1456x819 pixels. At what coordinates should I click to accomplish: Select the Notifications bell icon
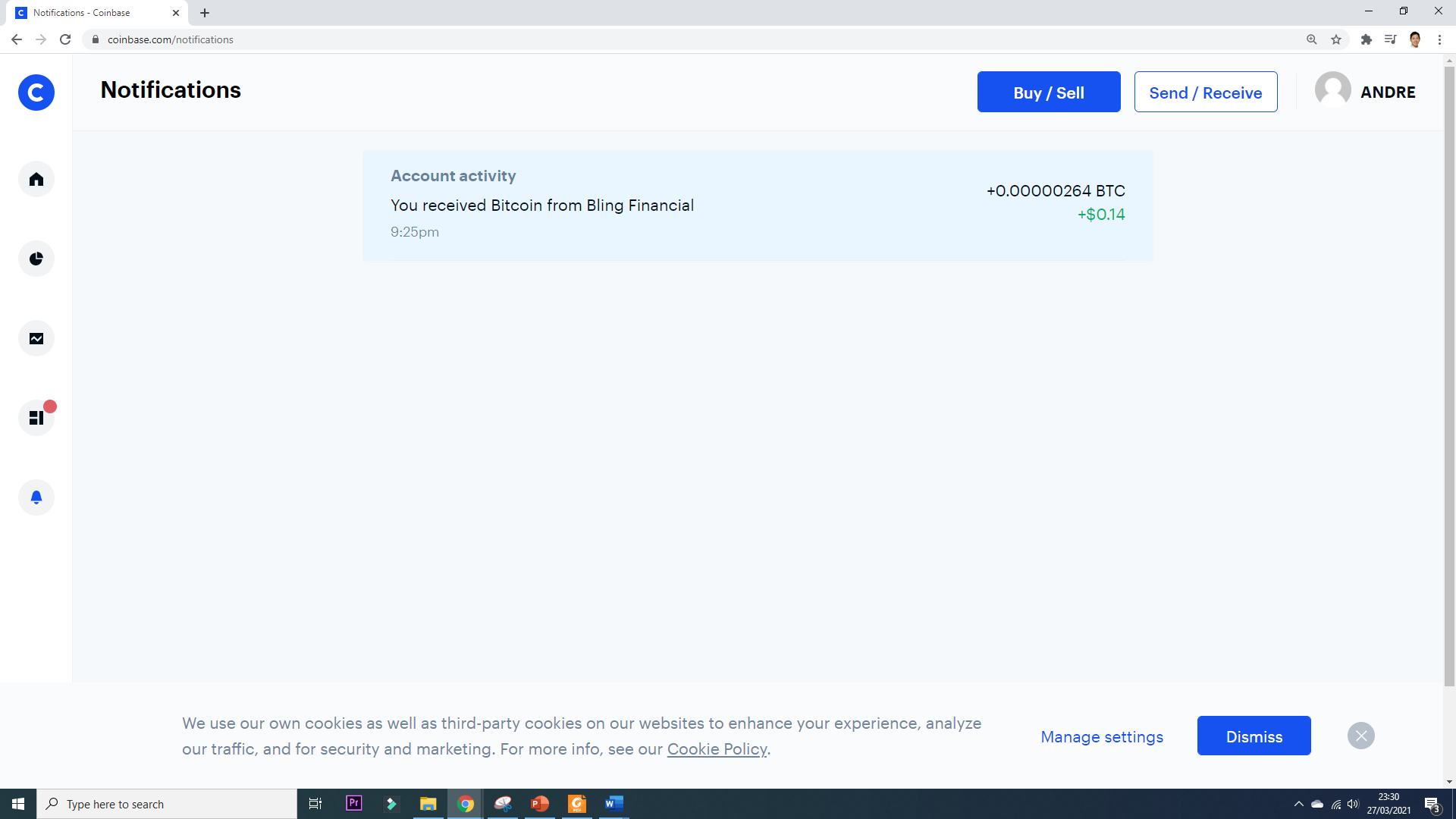[x=36, y=497]
